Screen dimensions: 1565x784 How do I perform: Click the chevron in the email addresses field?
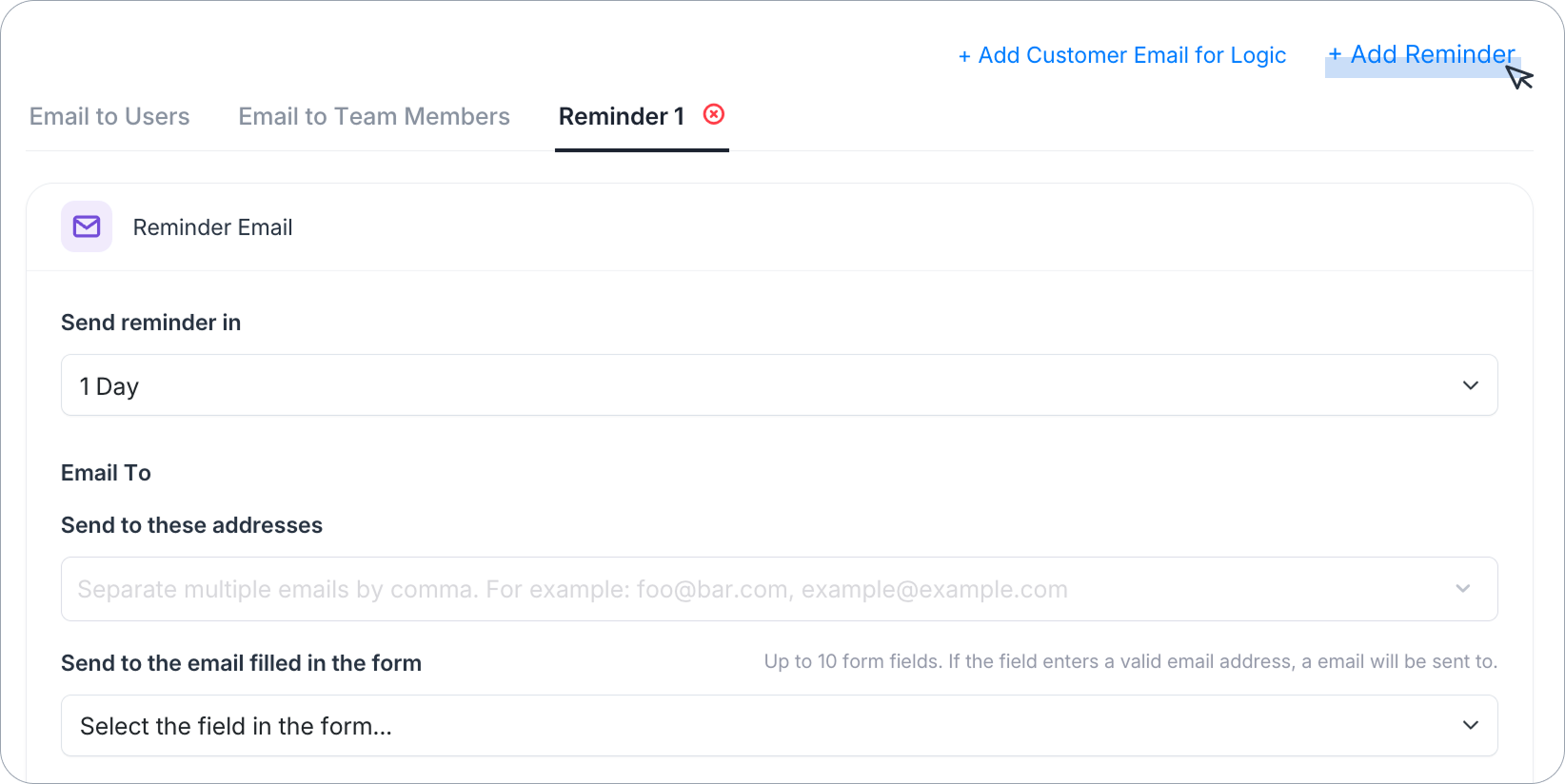coord(1463,589)
